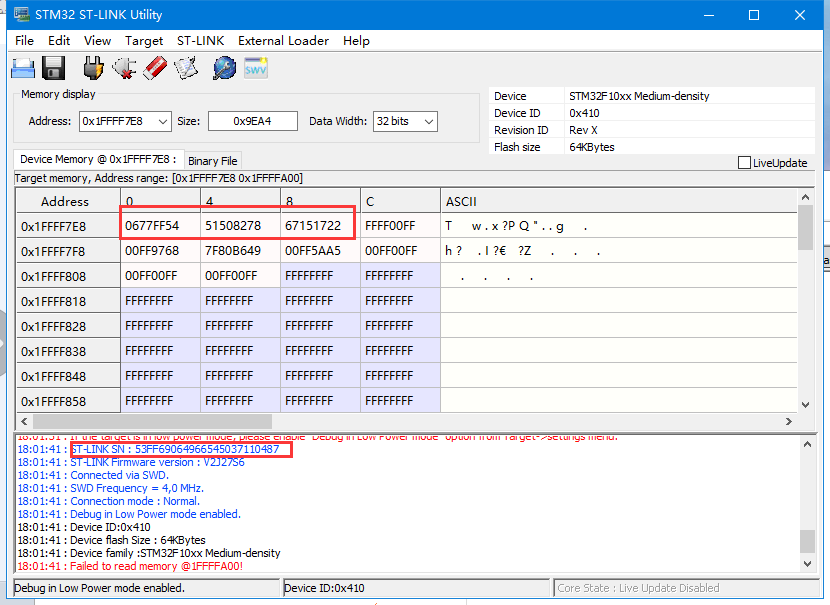Click the Address column header
The image size is (830, 605).
(x=68, y=201)
